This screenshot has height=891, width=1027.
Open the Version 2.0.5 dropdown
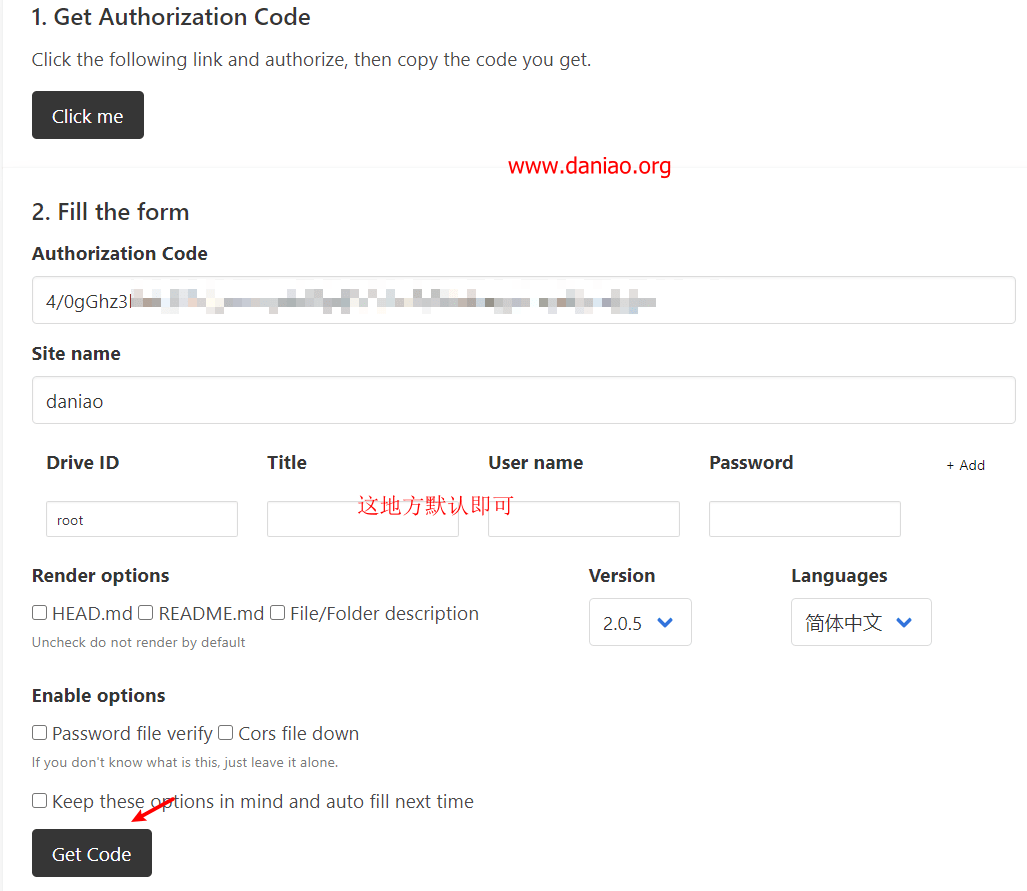pyautogui.click(x=640, y=622)
